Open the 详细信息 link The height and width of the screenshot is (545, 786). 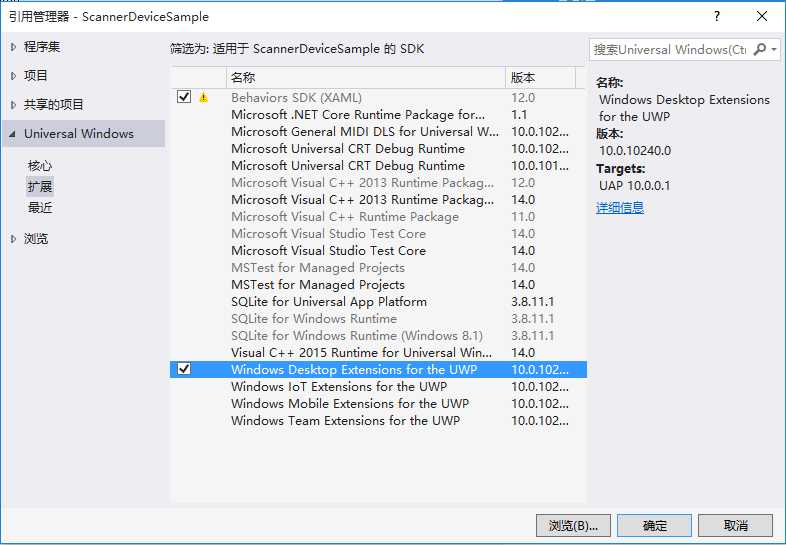620,208
